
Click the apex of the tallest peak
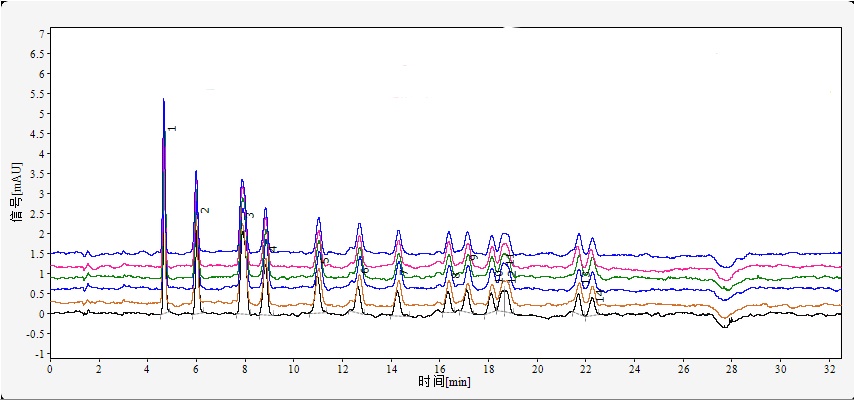tap(164, 100)
